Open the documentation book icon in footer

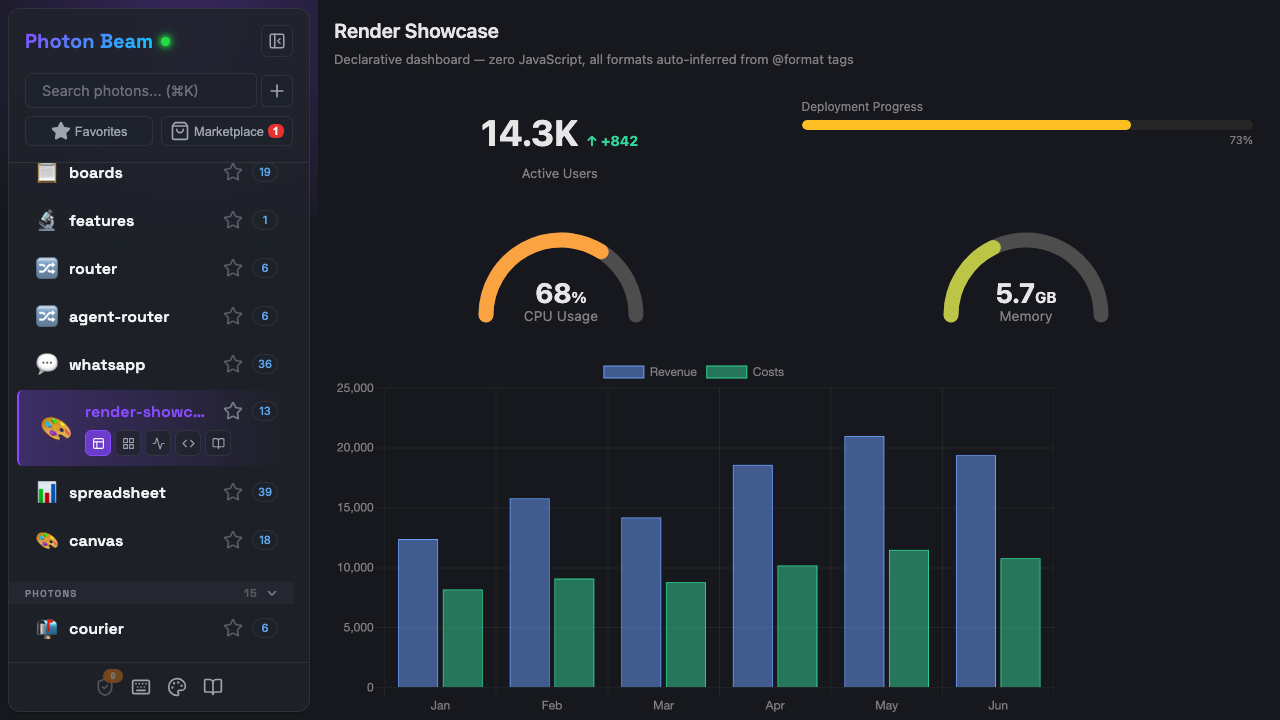[x=213, y=687]
